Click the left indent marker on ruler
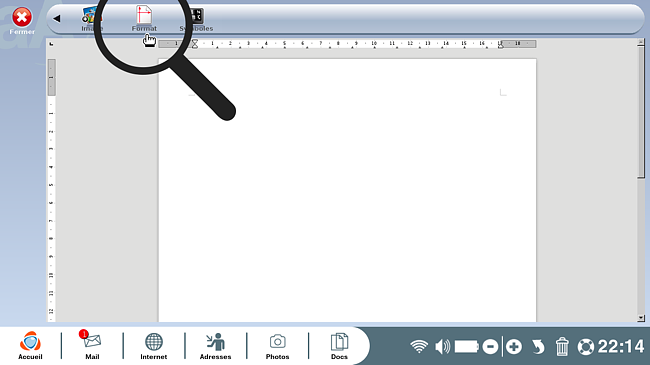650x365 pixels. [194, 44]
